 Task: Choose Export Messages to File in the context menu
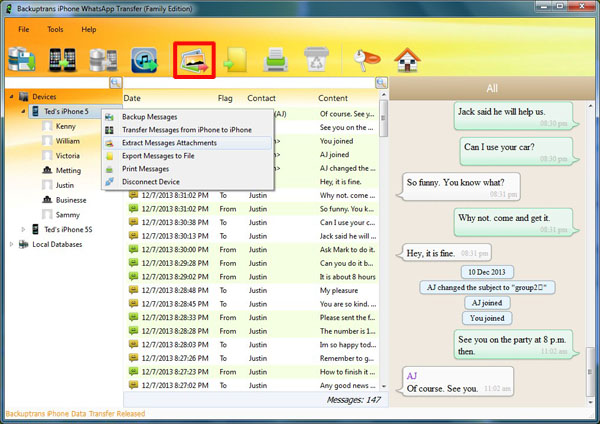(188, 156)
